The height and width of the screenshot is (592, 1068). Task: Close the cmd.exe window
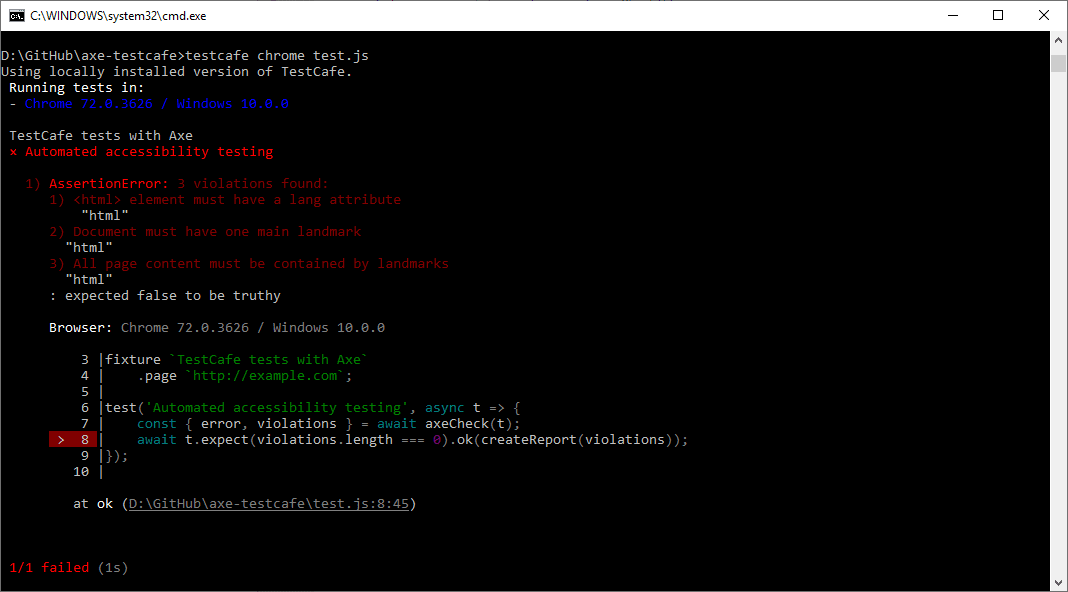(x=1043, y=16)
